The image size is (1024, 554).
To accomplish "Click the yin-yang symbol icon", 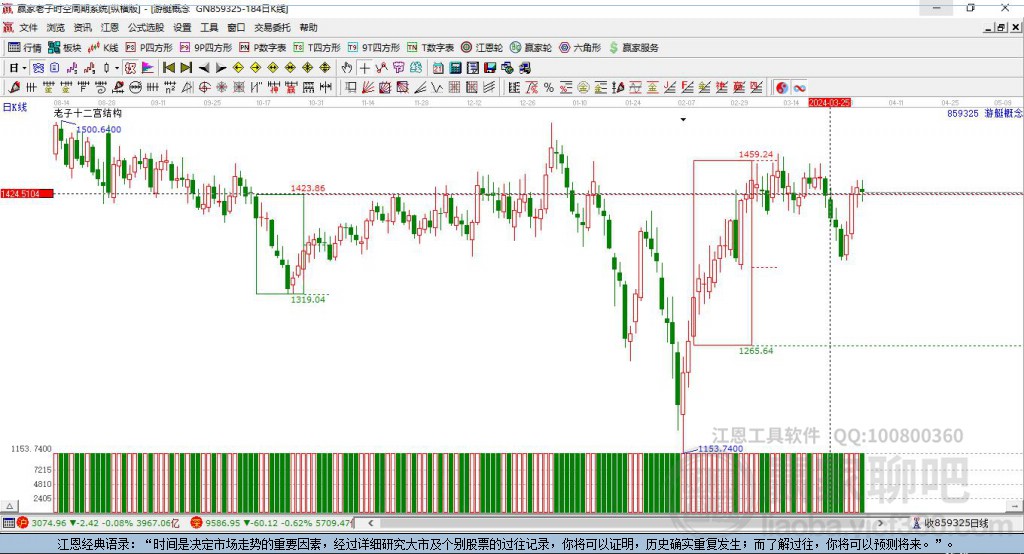I will 781,88.
